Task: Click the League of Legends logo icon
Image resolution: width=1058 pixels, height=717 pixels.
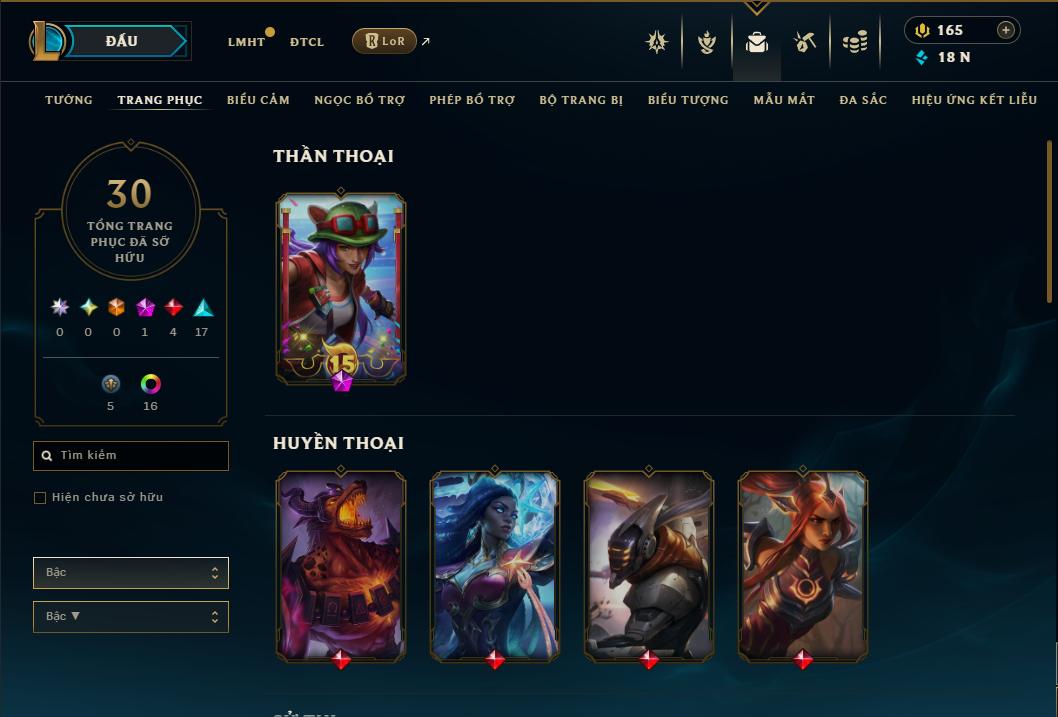Action: coord(47,40)
